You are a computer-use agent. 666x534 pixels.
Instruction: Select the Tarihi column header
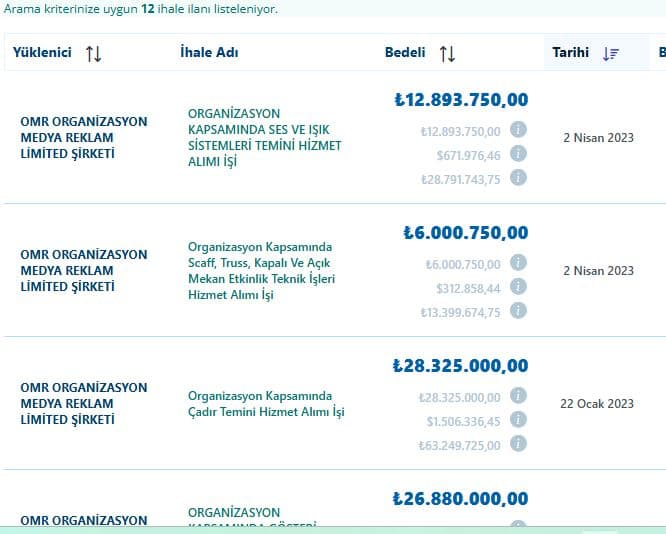pos(570,52)
